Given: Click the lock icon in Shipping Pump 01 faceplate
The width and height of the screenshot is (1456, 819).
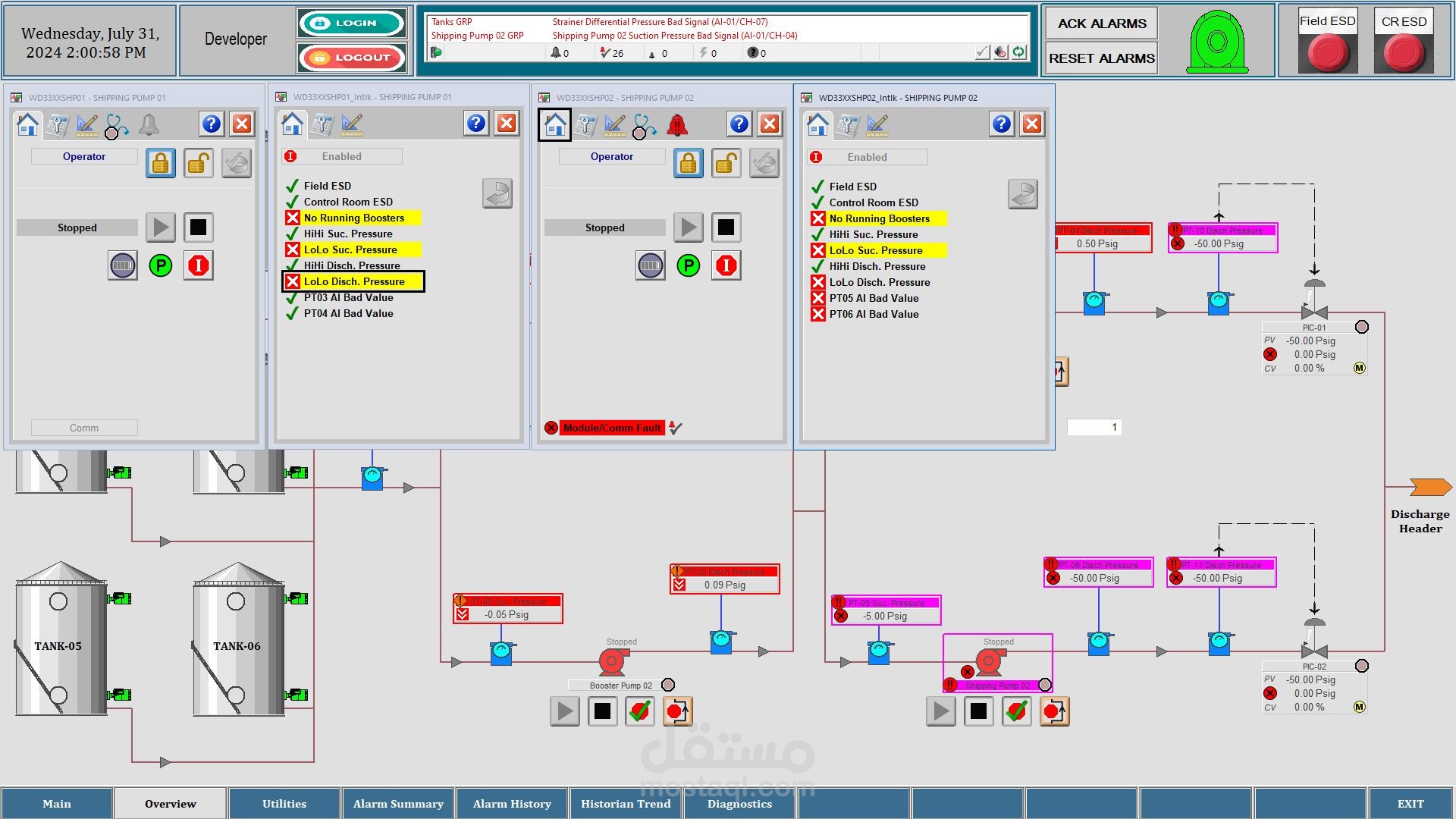Looking at the screenshot, I should 161,163.
